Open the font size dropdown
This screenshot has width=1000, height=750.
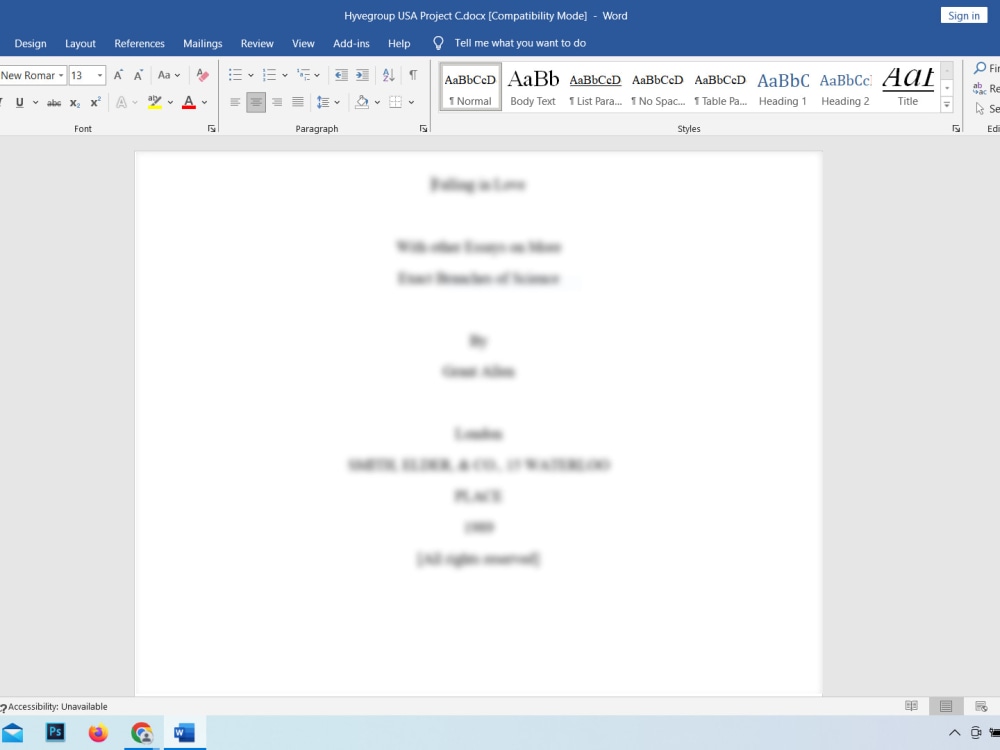pyautogui.click(x=100, y=75)
